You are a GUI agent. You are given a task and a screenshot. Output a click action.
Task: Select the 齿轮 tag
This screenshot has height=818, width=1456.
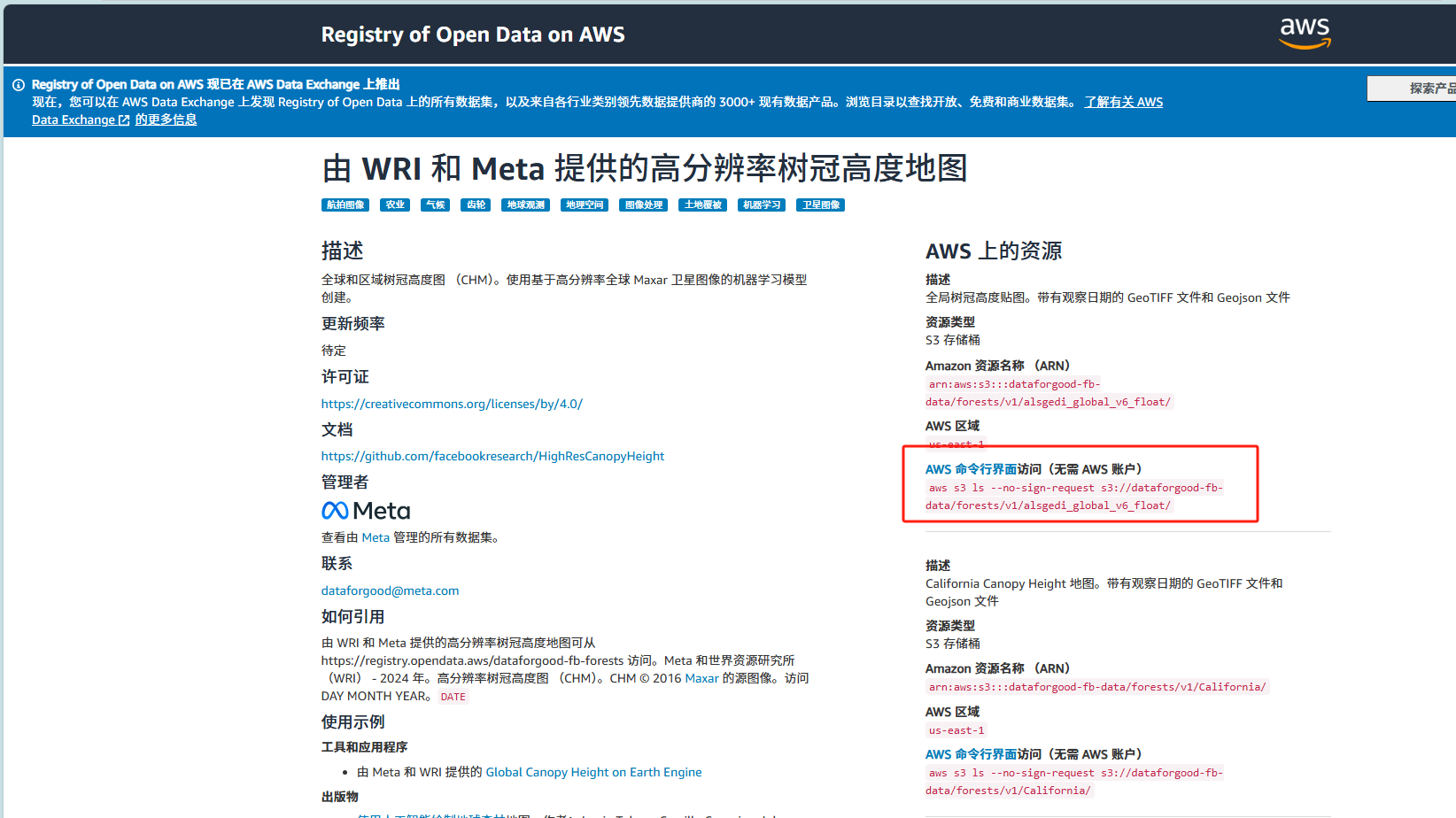[x=476, y=204]
